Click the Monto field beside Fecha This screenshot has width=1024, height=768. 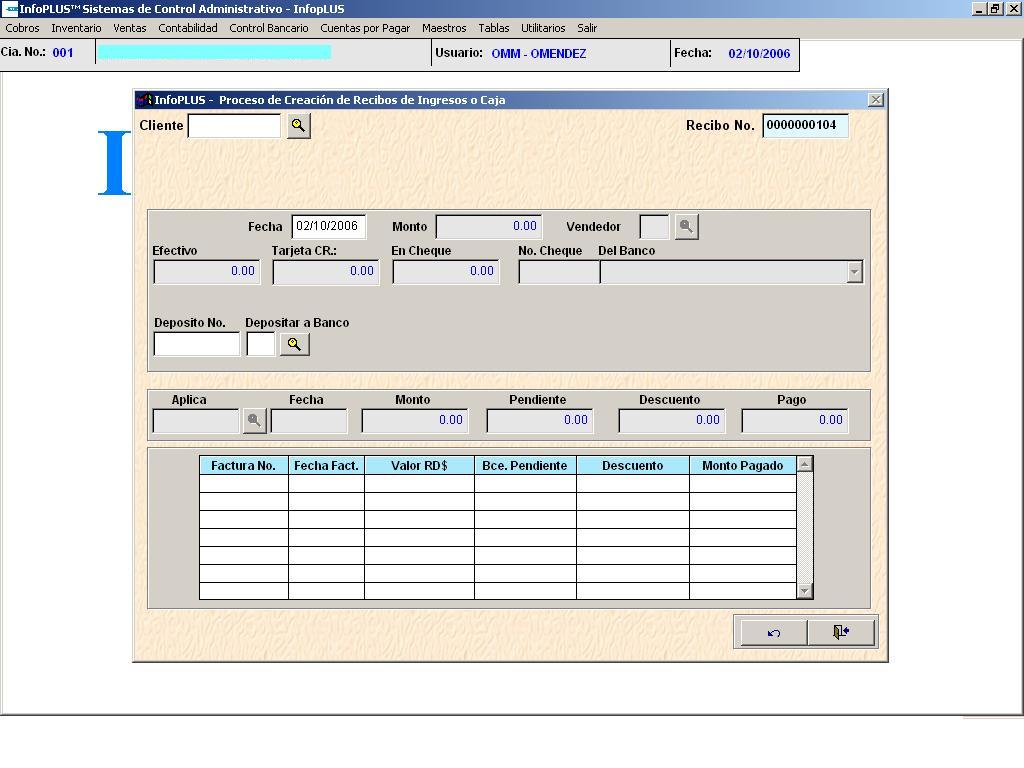click(x=488, y=227)
